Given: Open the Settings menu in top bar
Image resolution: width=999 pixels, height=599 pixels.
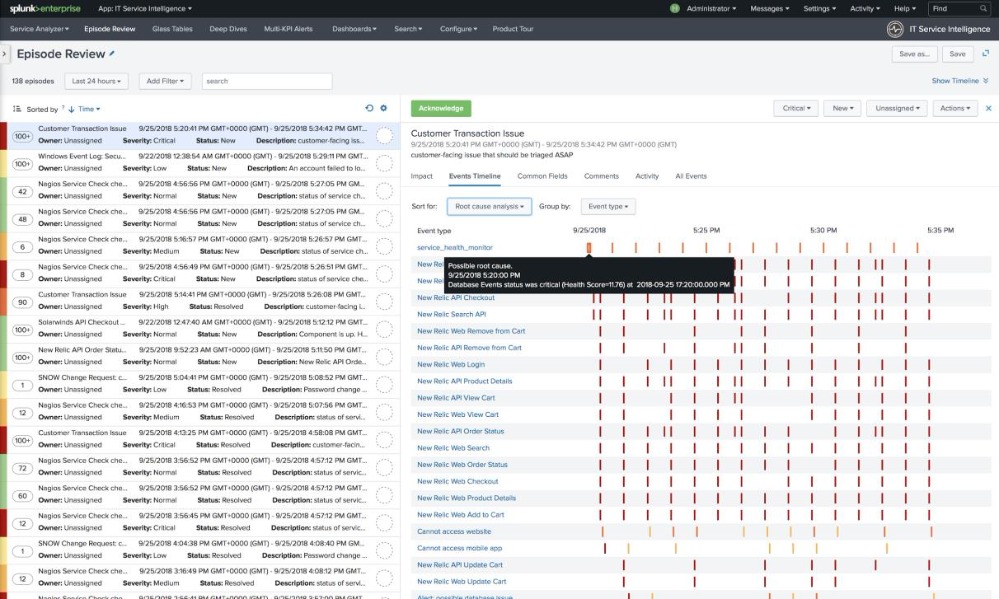Looking at the screenshot, I should 819,9.
